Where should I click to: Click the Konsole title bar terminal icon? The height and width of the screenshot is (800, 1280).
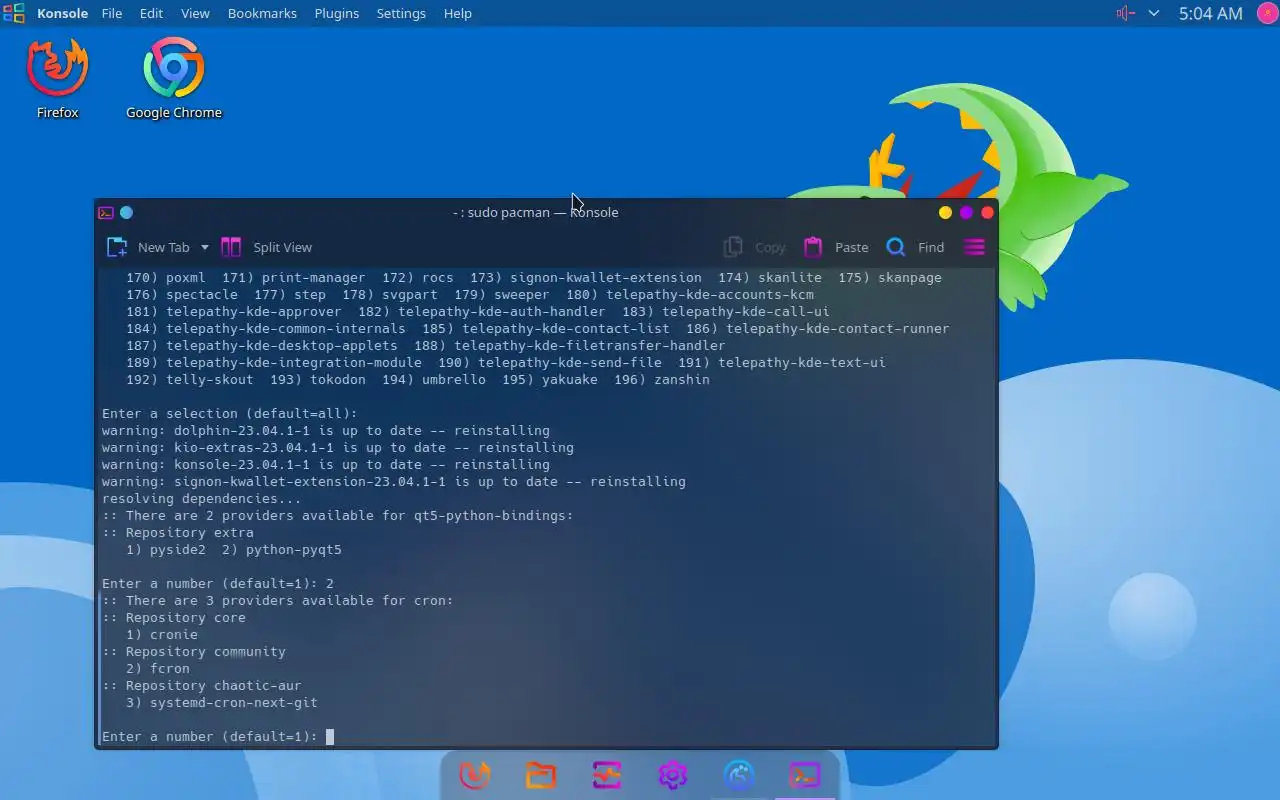pyautogui.click(x=105, y=212)
